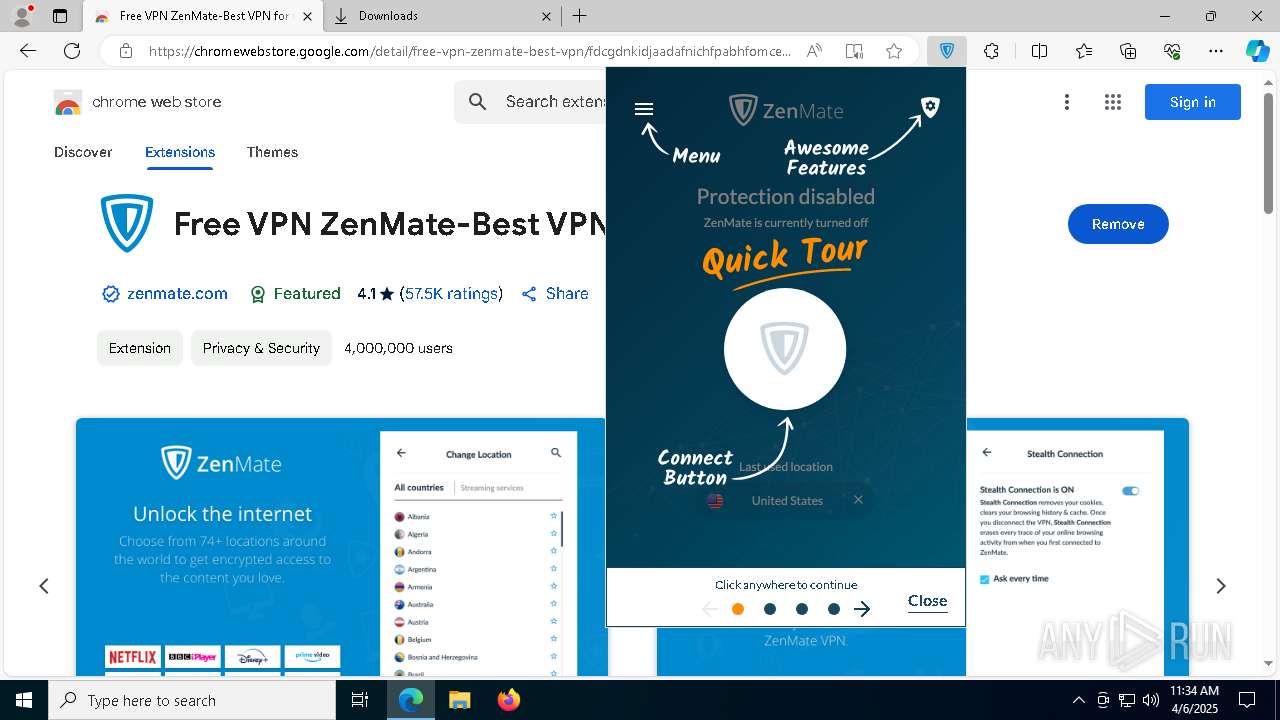Image resolution: width=1280 pixels, height=720 pixels.
Task: Open browser Collections
Action: (1128, 51)
